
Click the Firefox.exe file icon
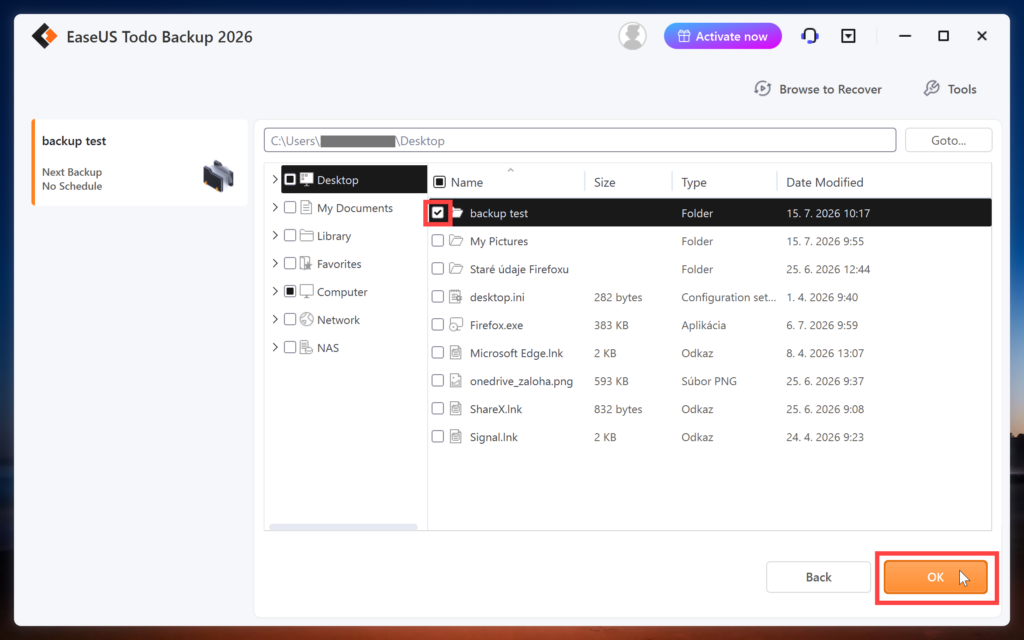click(x=456, y=325)
